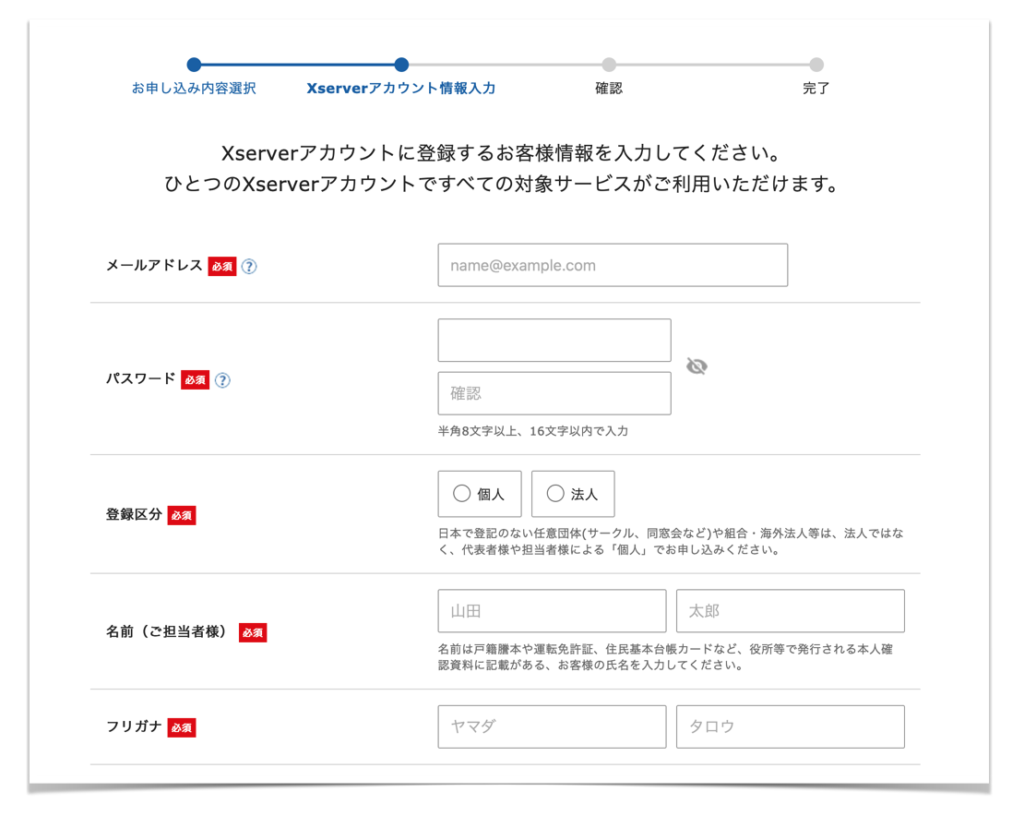
Task: Click the 完了 step label
Action: 816,88
